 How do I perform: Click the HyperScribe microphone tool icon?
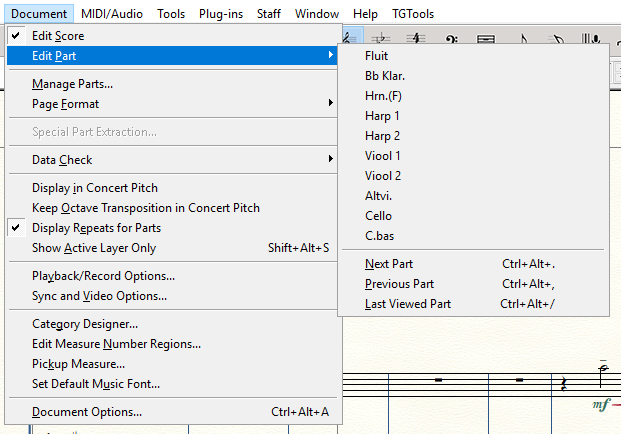click(x=594, y=38)
